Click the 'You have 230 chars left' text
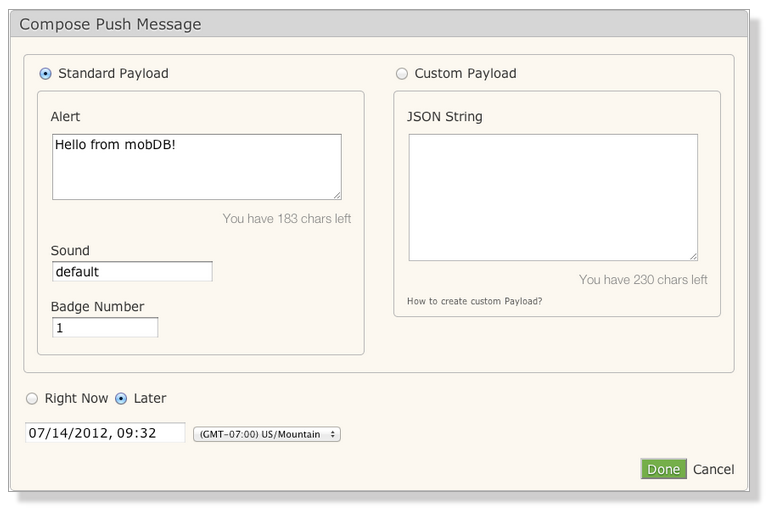This screenshot has height=510, width=770. [x=643, y=279]
